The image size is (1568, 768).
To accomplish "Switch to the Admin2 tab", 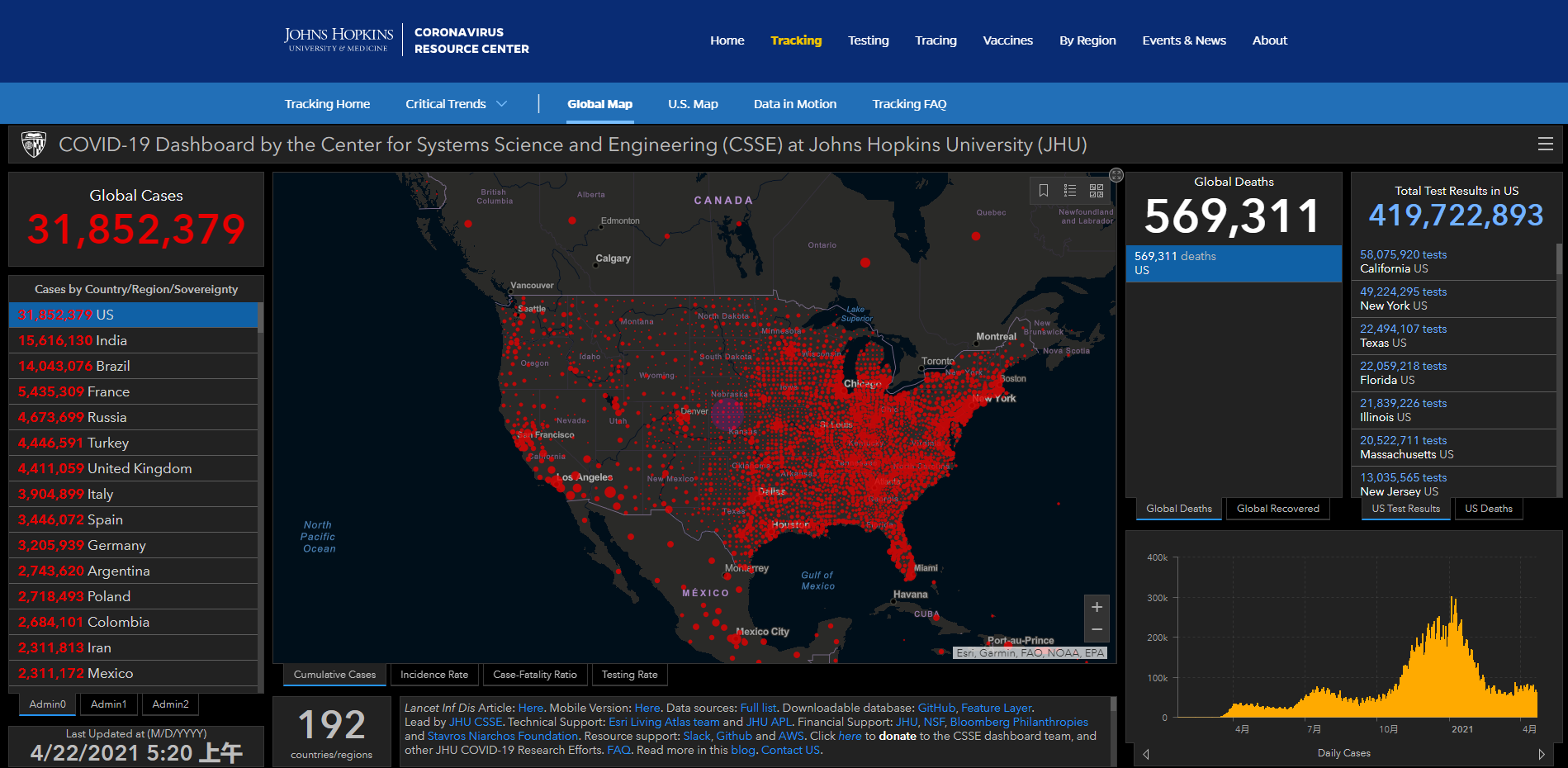I will click(x=171, y=704).
